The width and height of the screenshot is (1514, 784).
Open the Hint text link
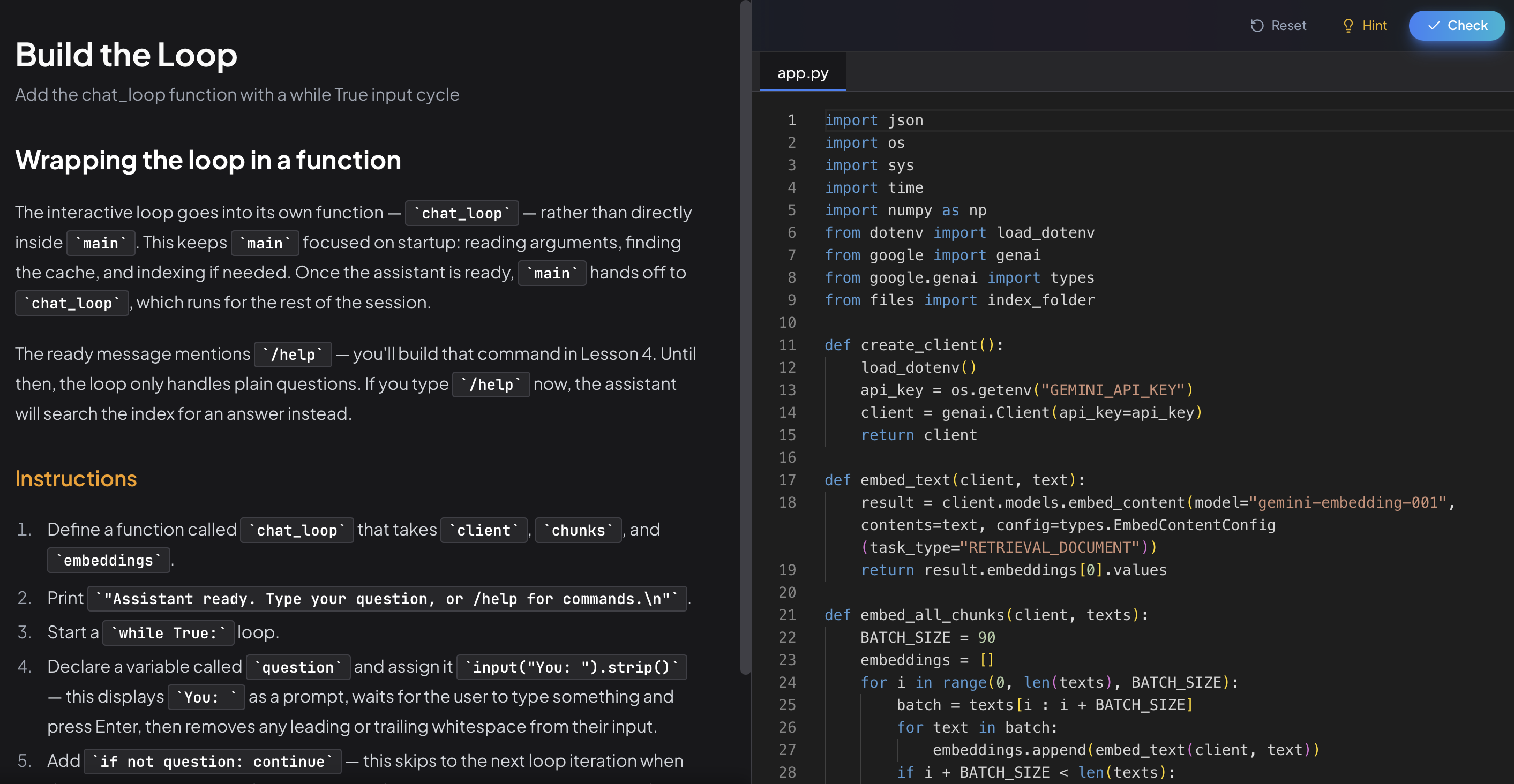tap(1374, 25)
